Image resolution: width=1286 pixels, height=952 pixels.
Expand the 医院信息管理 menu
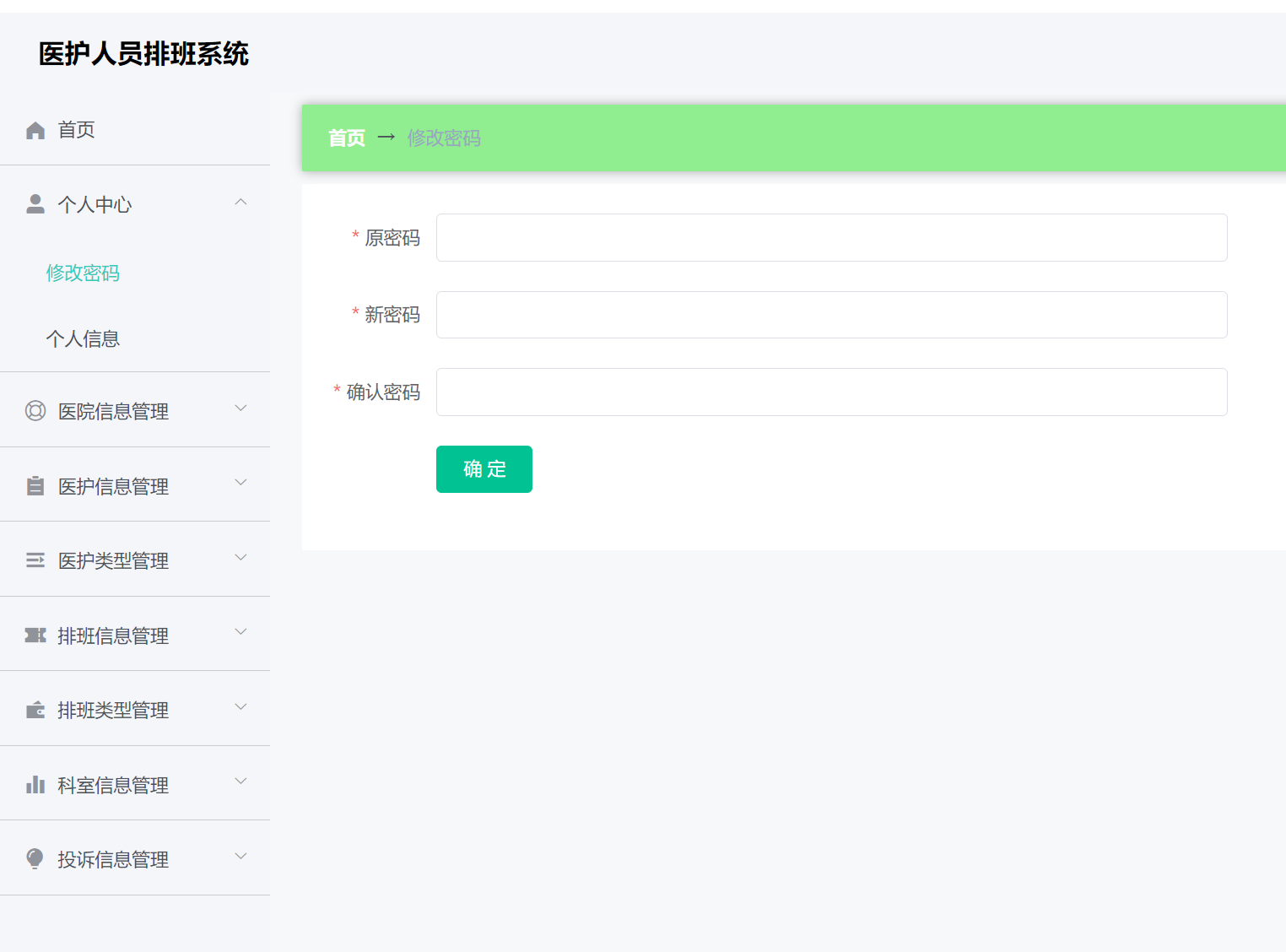point(240,409)
